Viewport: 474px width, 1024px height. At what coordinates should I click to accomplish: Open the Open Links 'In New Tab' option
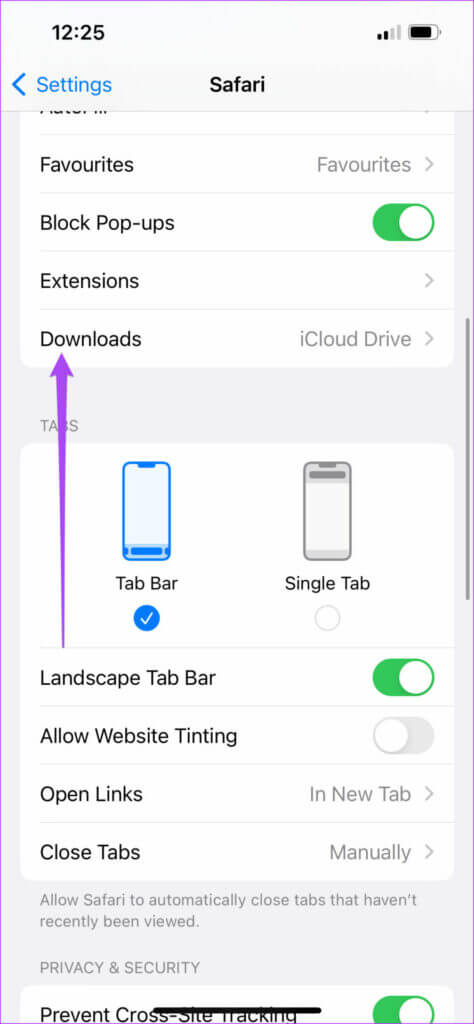coord(360,794)
